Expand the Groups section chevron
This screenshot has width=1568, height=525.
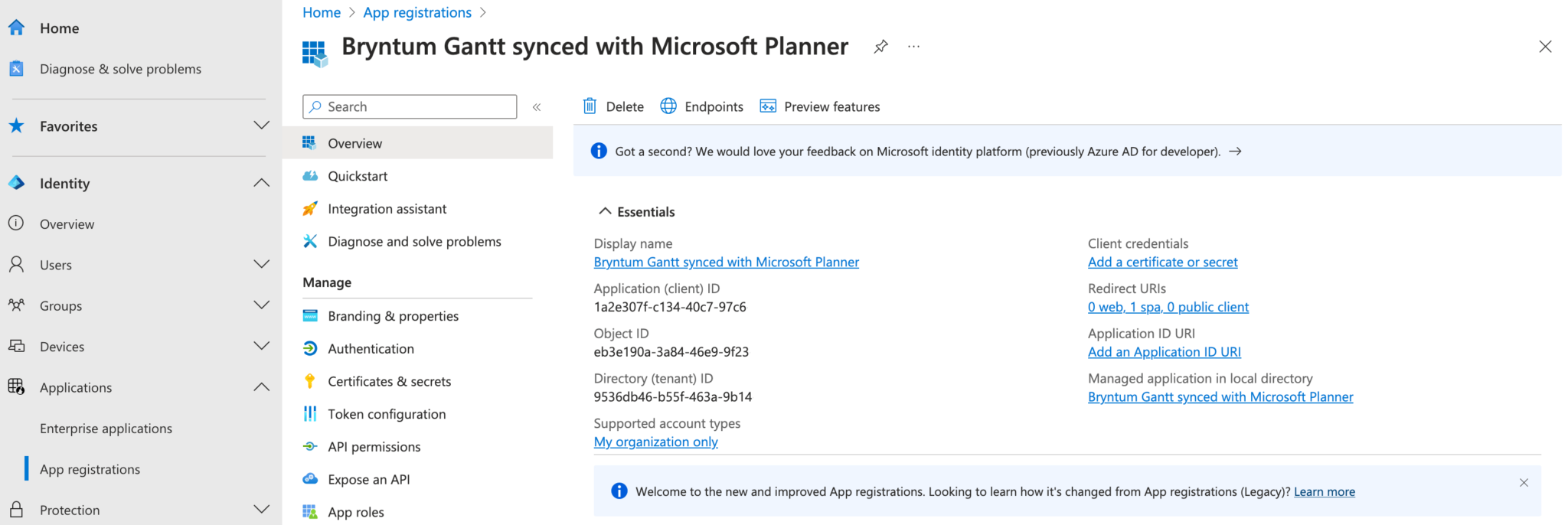click(x=262, y=305)
